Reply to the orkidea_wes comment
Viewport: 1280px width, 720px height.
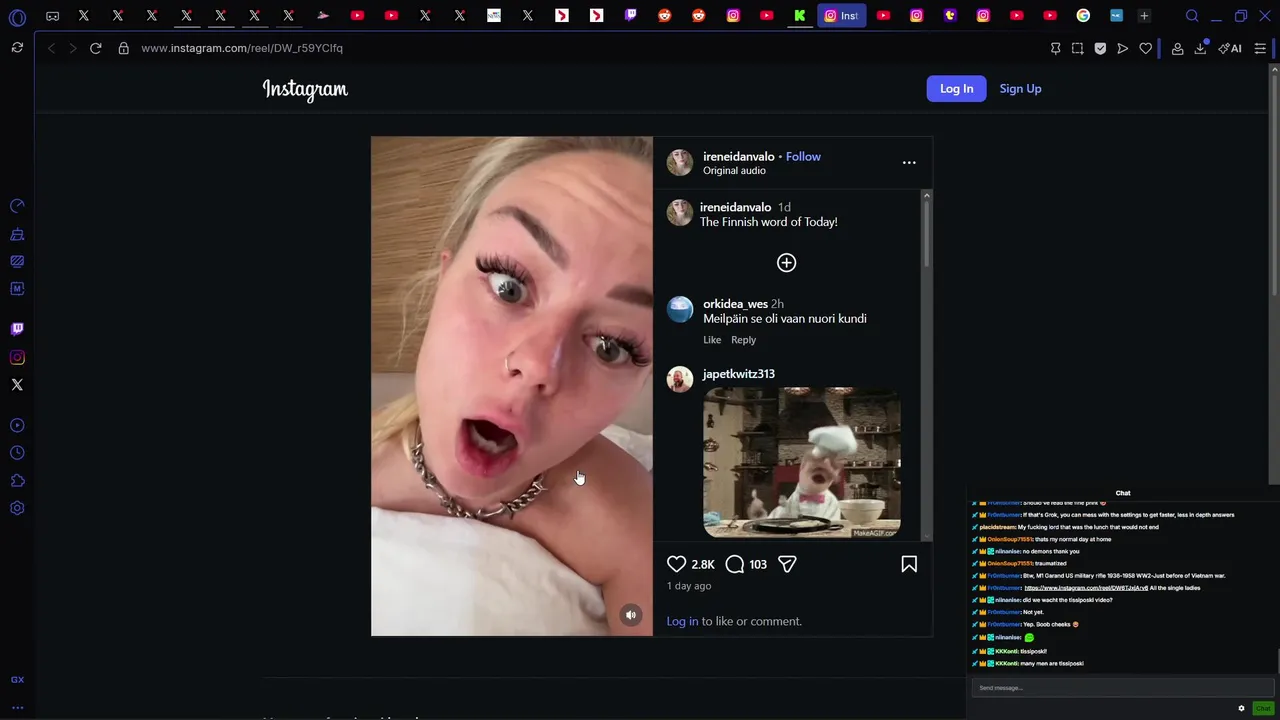(x=743, y=340)
